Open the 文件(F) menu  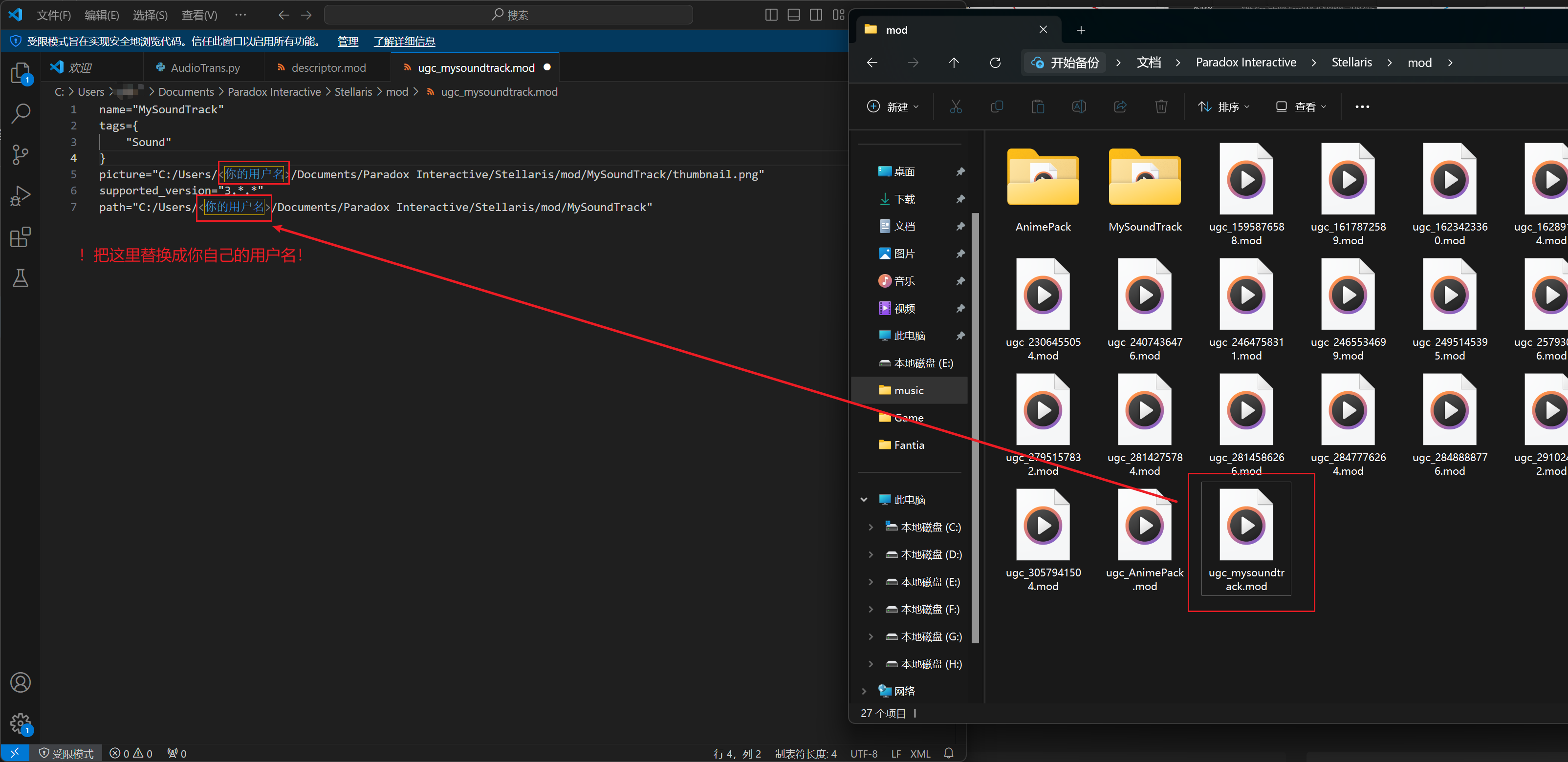coord(54,15)
